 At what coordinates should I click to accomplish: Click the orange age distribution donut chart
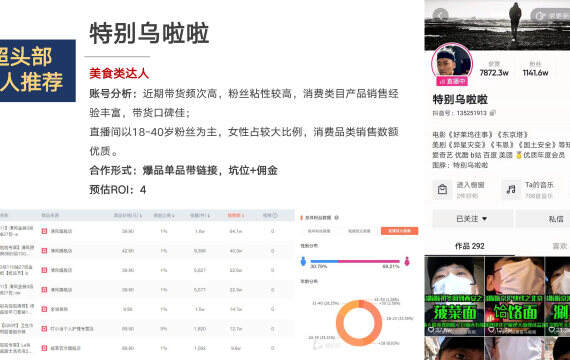pyautogui.click(x=359, y=323)
